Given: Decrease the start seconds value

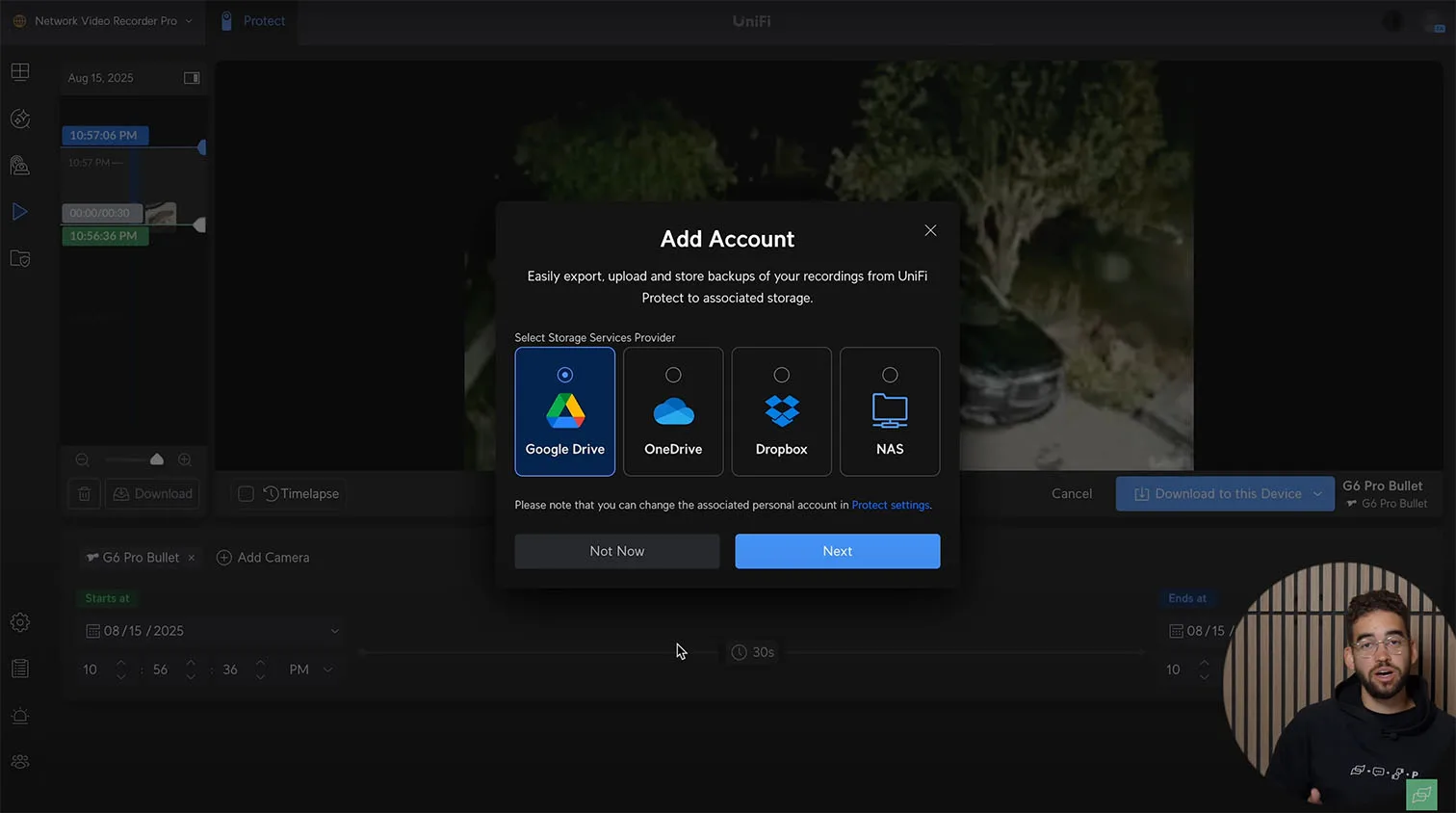Looking at the screenshot, I should (x=260, y=677).
